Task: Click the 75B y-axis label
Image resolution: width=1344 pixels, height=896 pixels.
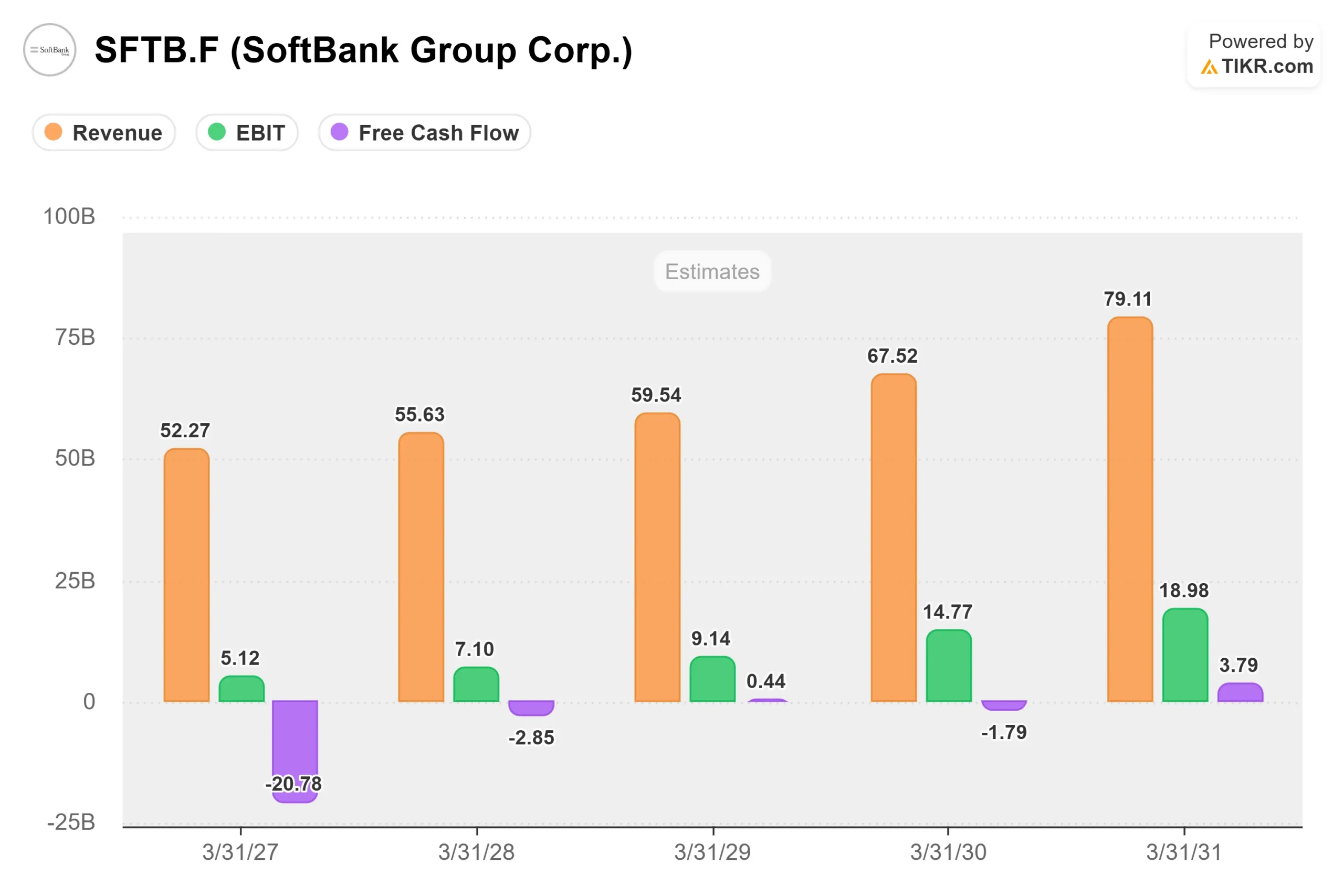Action: (75, 337)
